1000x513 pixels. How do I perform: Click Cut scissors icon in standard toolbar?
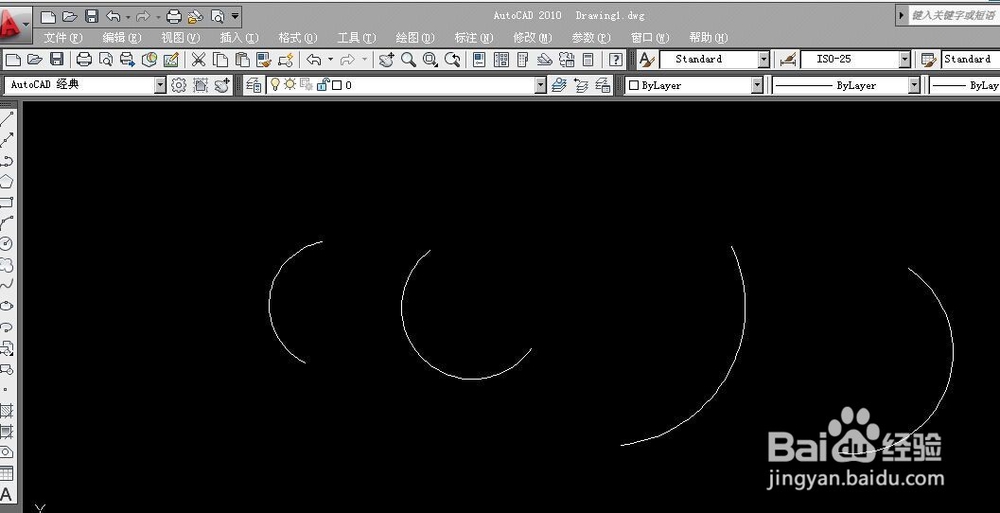[199, 60]
